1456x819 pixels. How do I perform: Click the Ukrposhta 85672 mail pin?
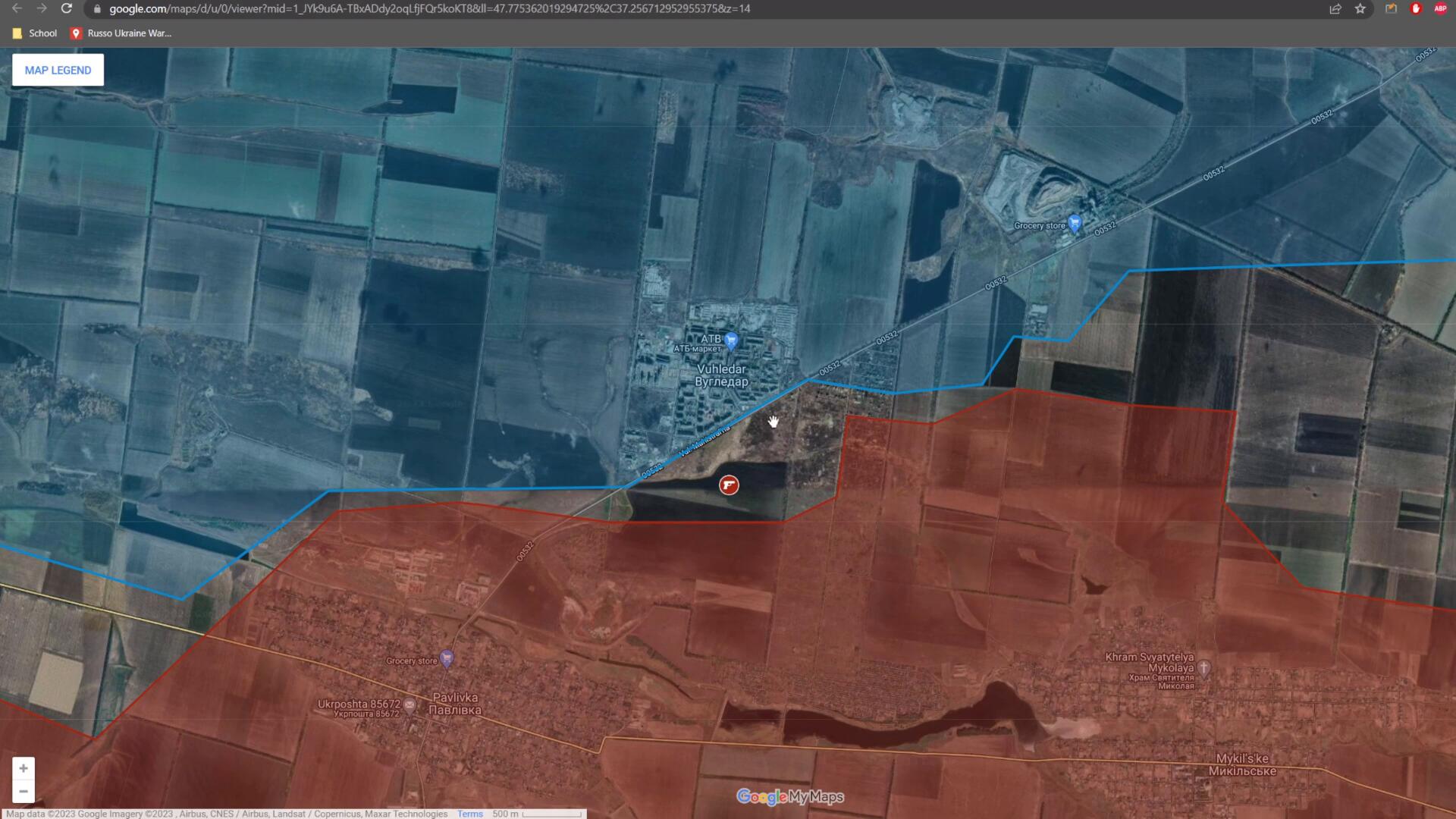click(x=409, y=705)
